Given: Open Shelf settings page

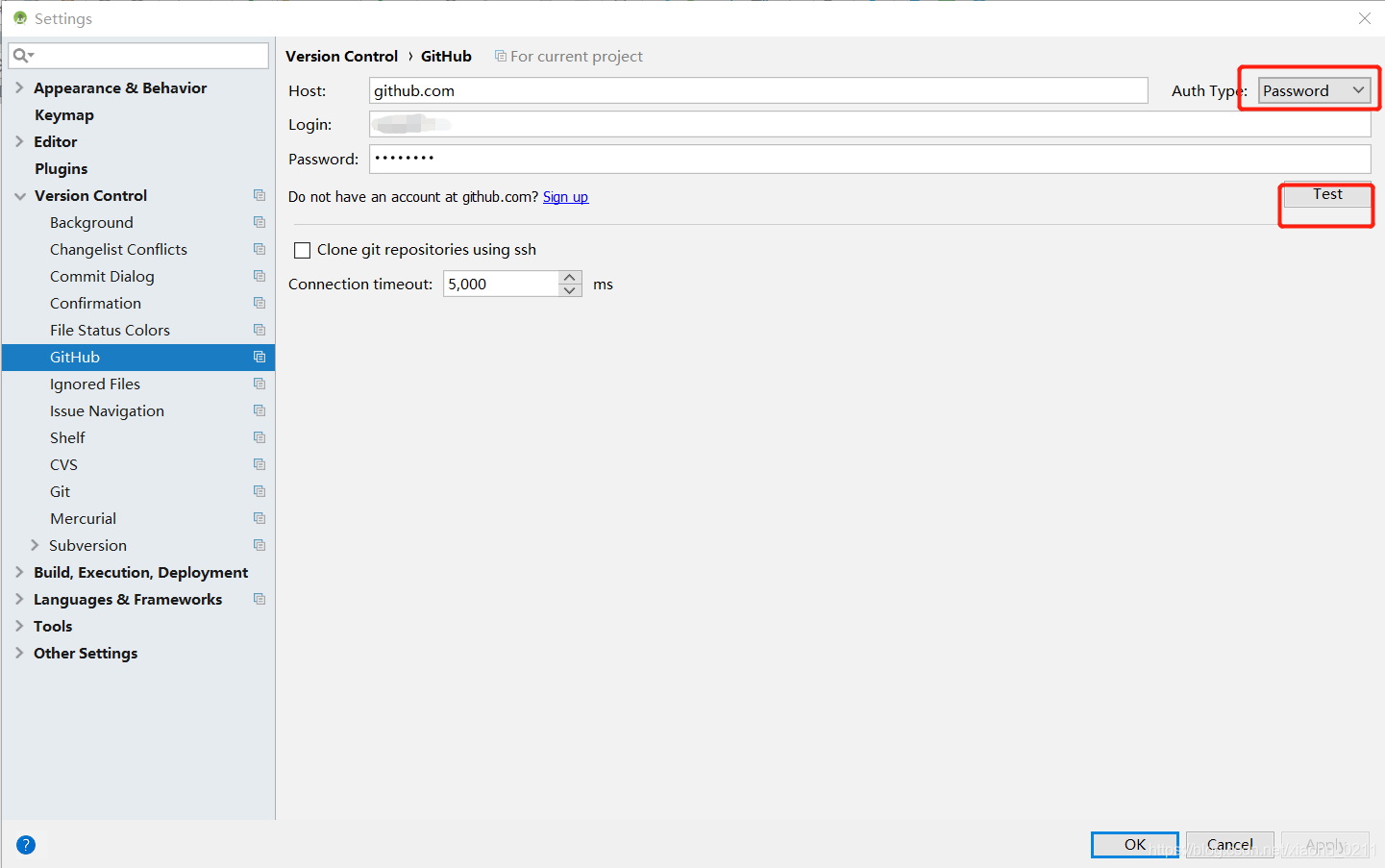Looking at the screenshot, I should (x=67, y=437).
